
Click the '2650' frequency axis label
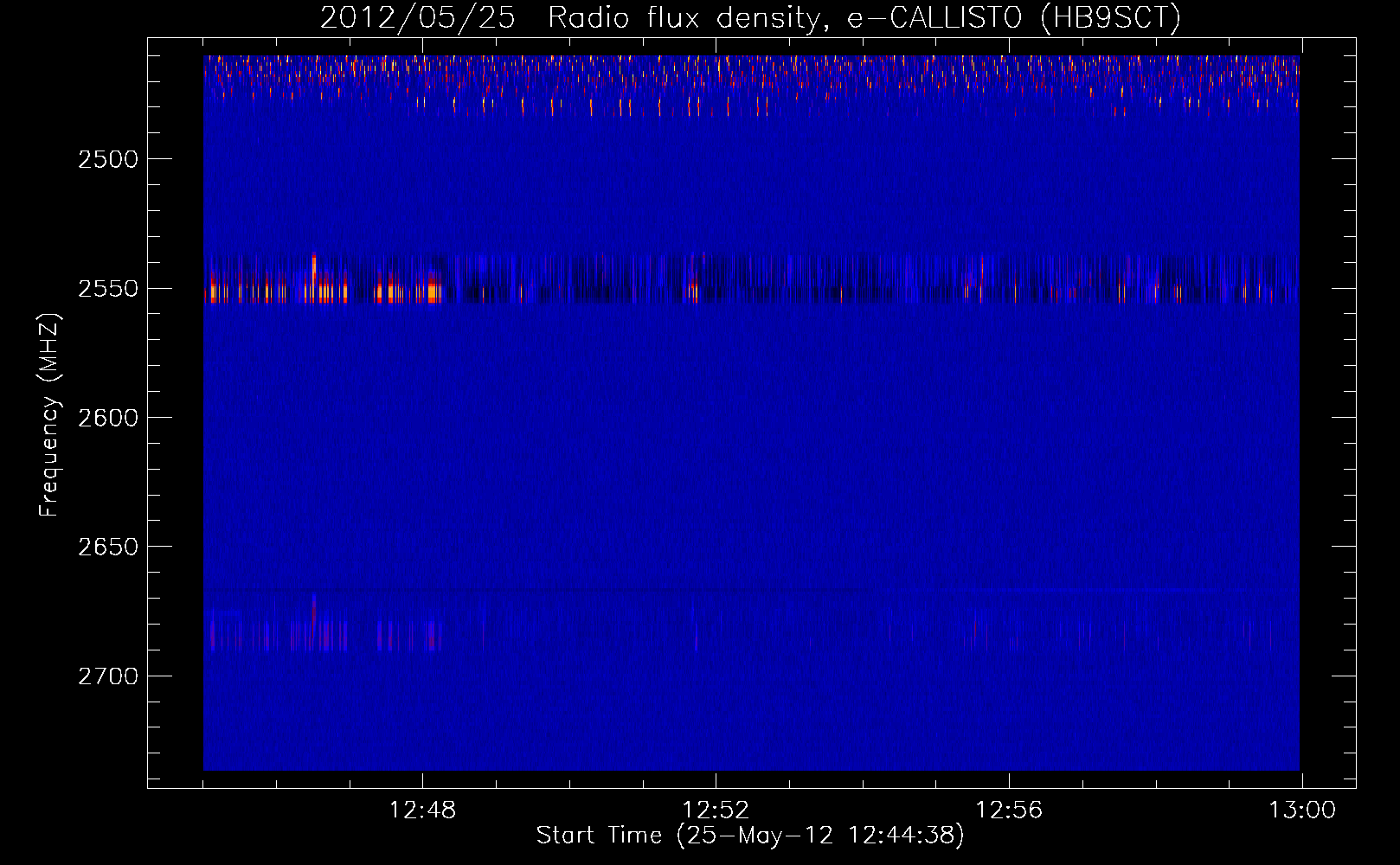click(x=108, y=547)
